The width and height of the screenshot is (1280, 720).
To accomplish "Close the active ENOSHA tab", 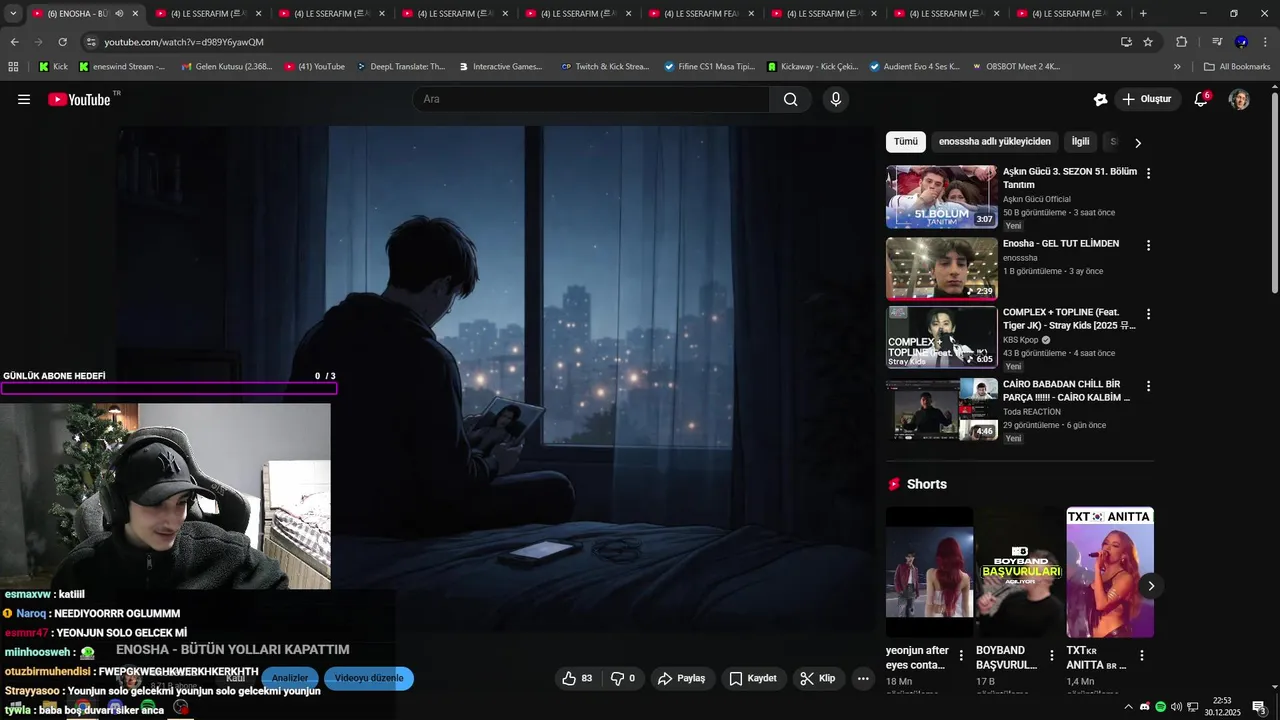I will click(x=135, y=14).
